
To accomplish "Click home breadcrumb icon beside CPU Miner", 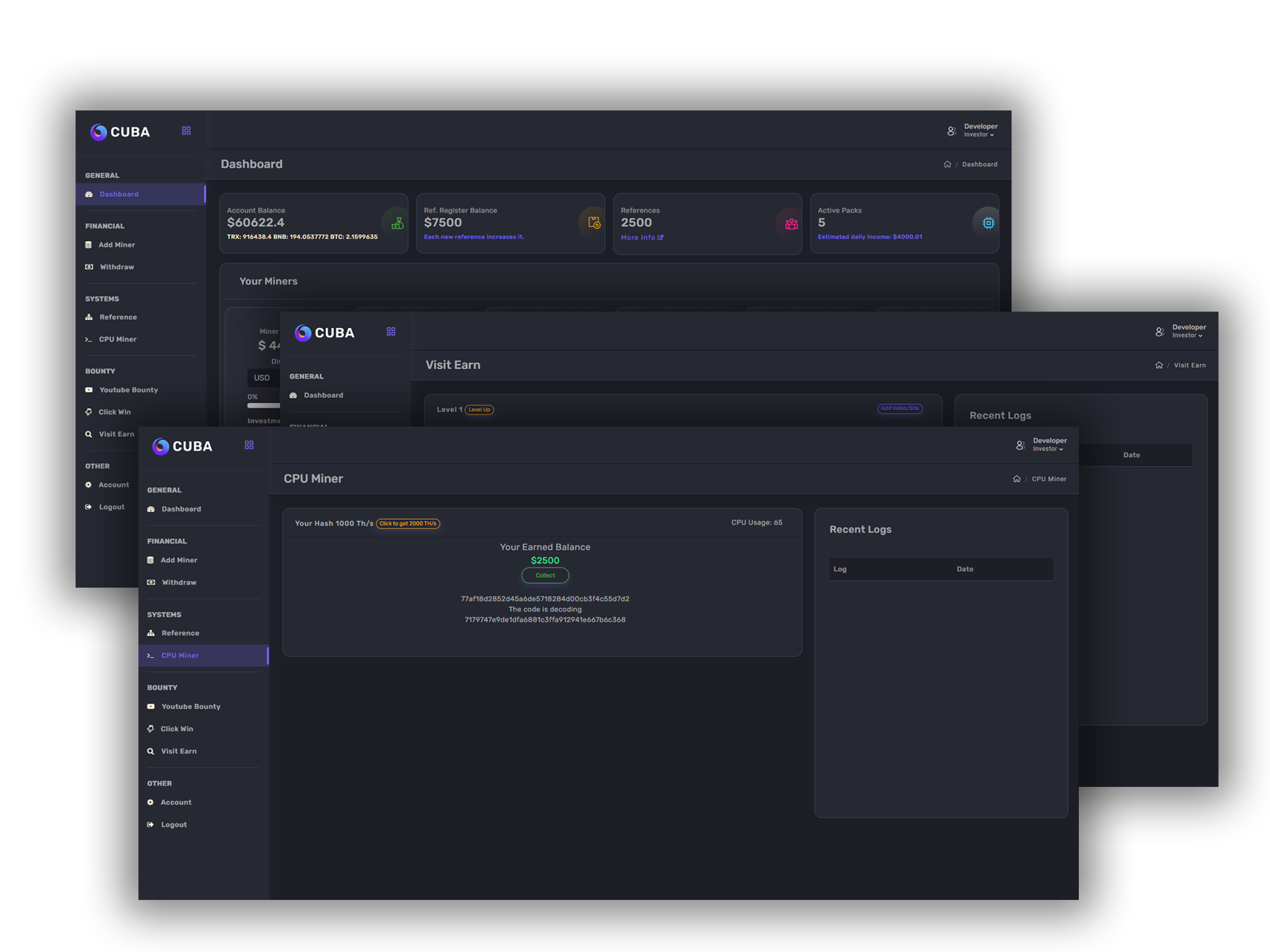I will click(x=1017, y=479).
